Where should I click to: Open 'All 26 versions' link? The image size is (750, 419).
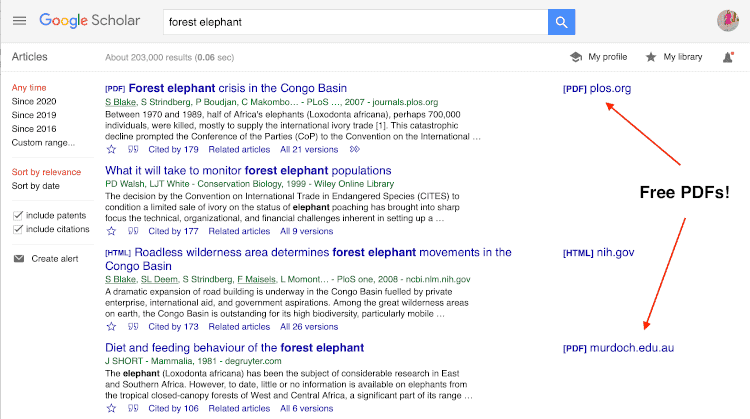309,327
